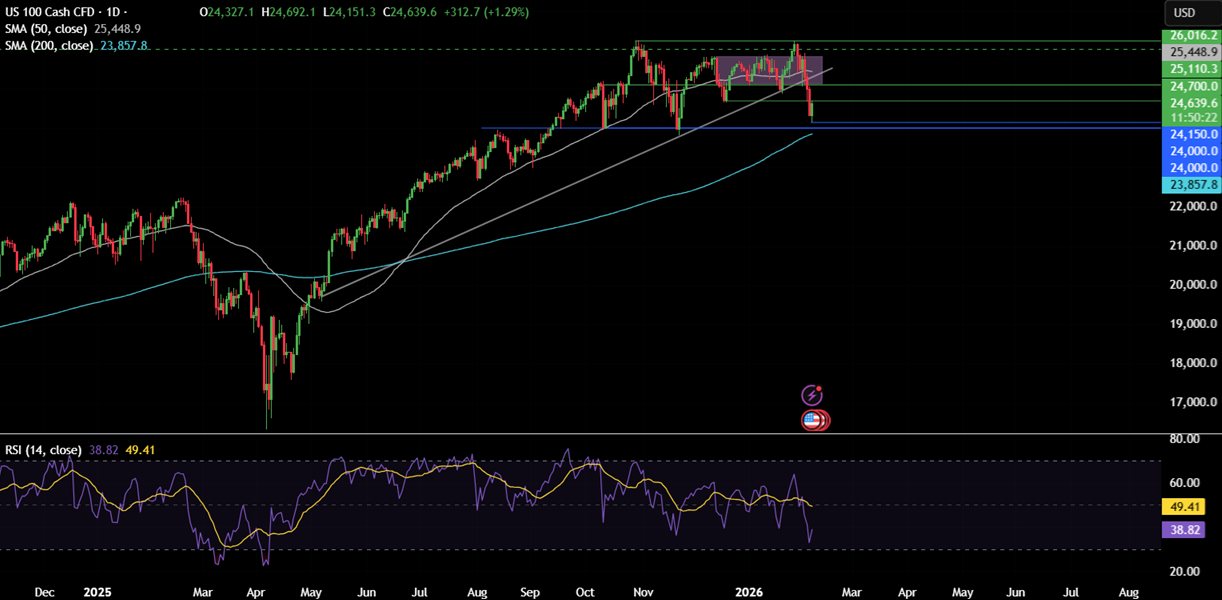Screen dimensions: 1222x600
Task: Open the US flag earnings event marker
Action: point(813,420)
